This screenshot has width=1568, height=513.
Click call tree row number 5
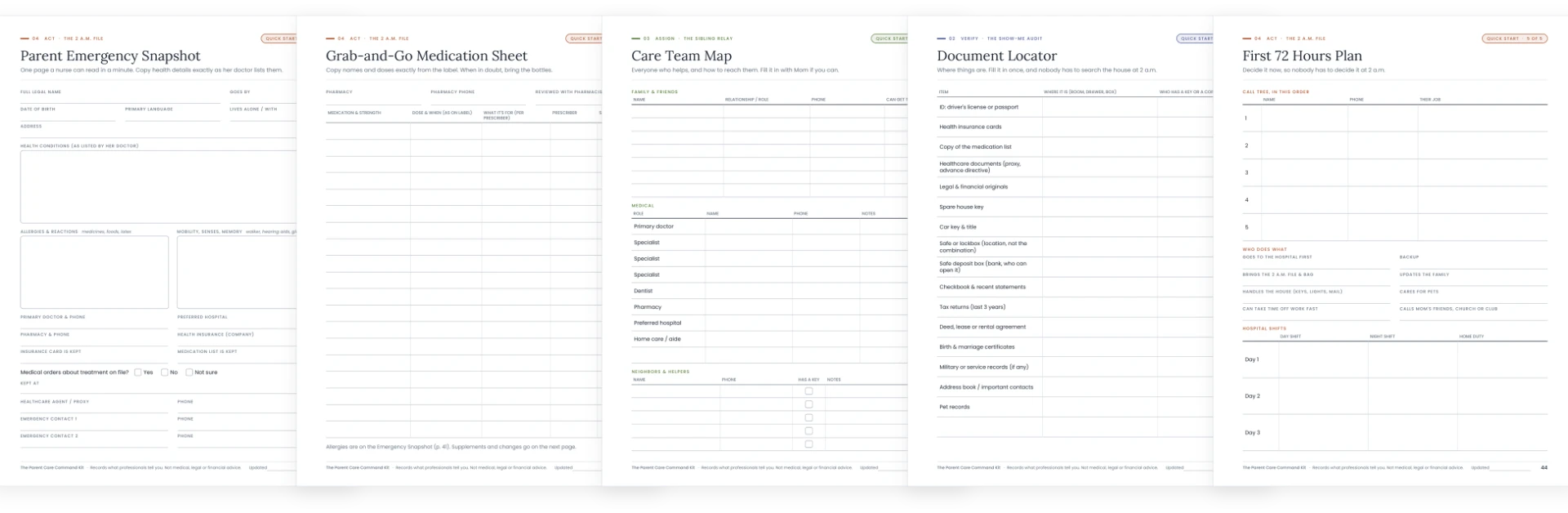[x=1395, y=227]
